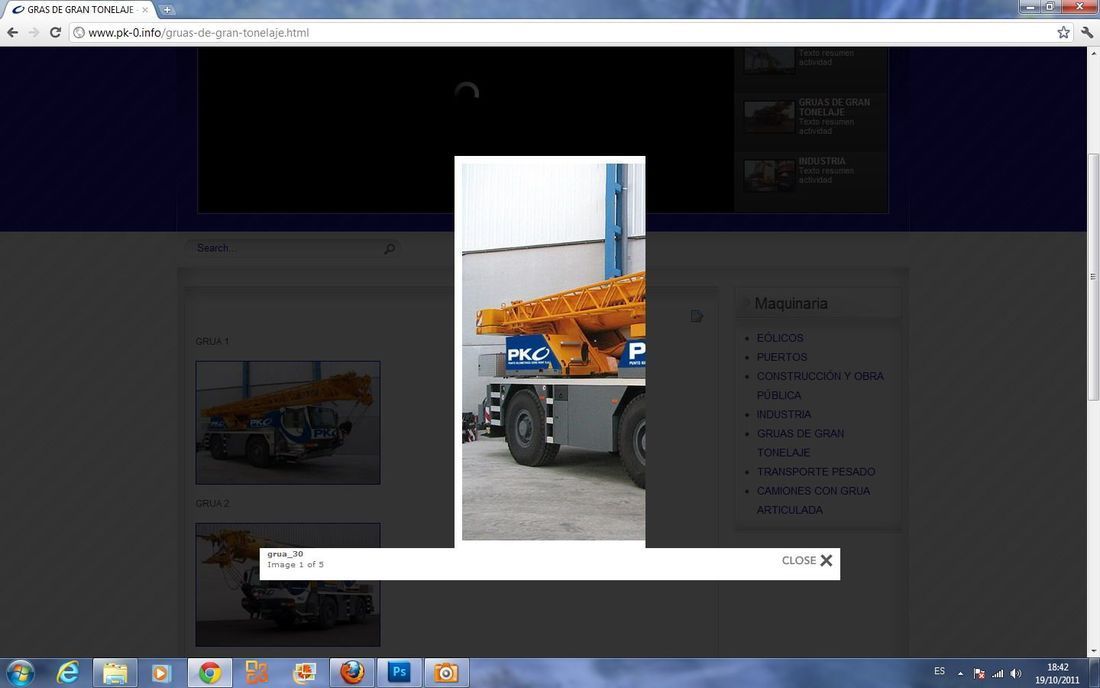The image size is (1100, 688).
Task: Focus the address bar with pk-0.info URL
Action: (x=561, y=33)
